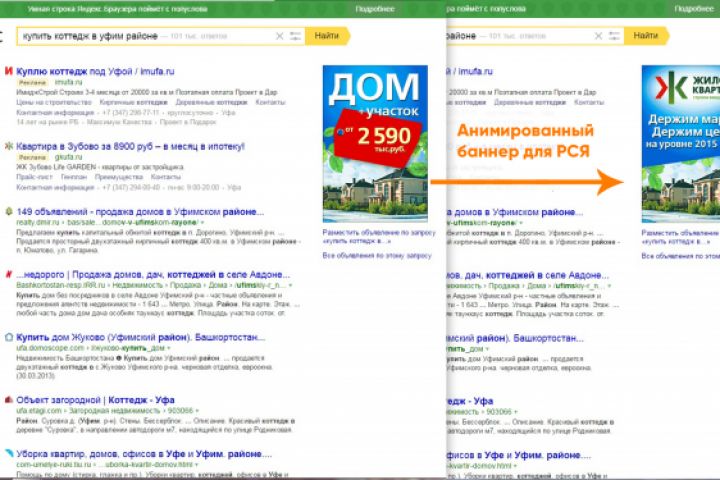
Task: Open search settings icon in right screenshot's search box
Action: [x=614, y=36]
